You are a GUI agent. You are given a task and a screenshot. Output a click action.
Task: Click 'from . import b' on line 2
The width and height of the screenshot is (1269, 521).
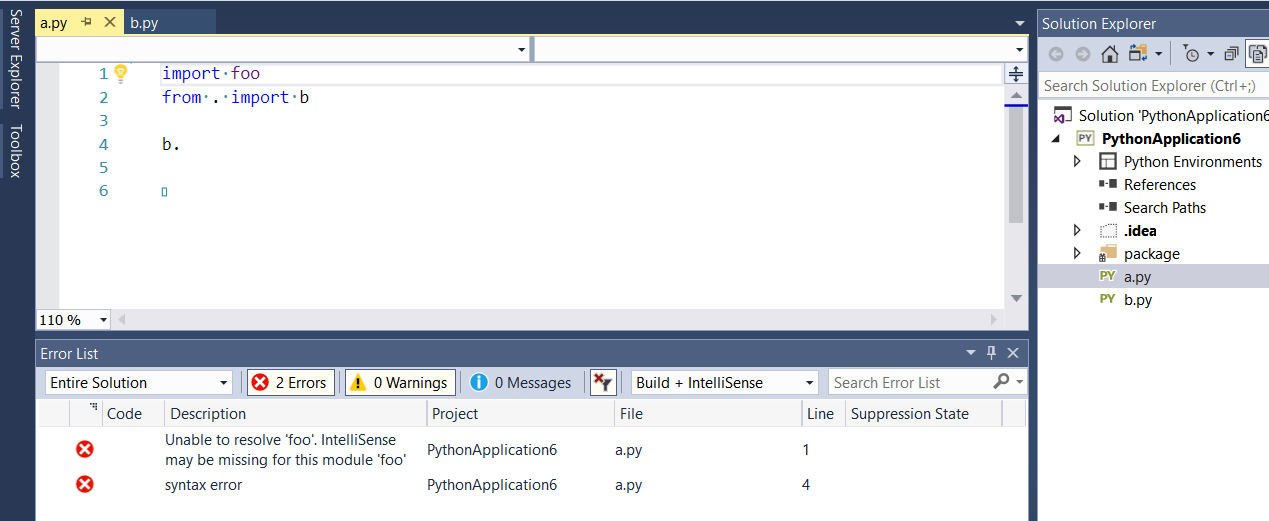pos(236,97)
